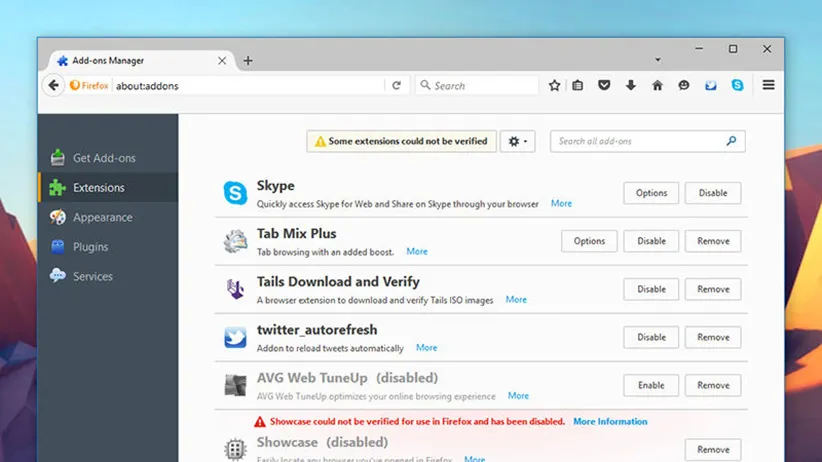This screenshot has height=462, width=822.
Task: Click the Search all add-ons field
Action: pos(638,142)
